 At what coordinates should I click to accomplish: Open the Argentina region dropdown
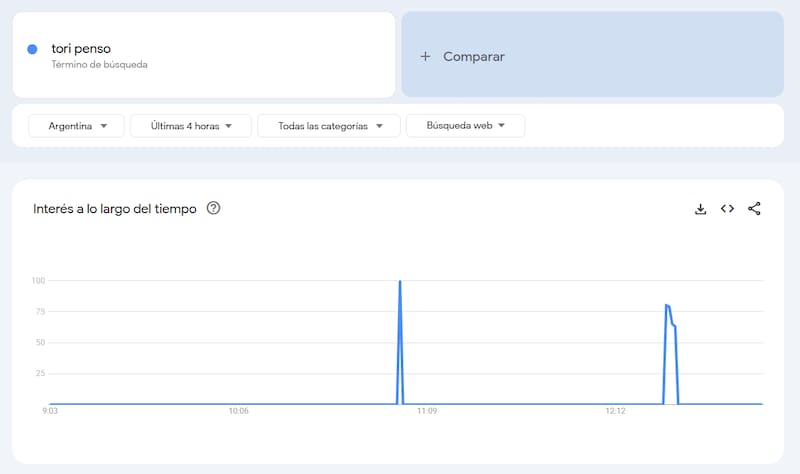[77, 126]
